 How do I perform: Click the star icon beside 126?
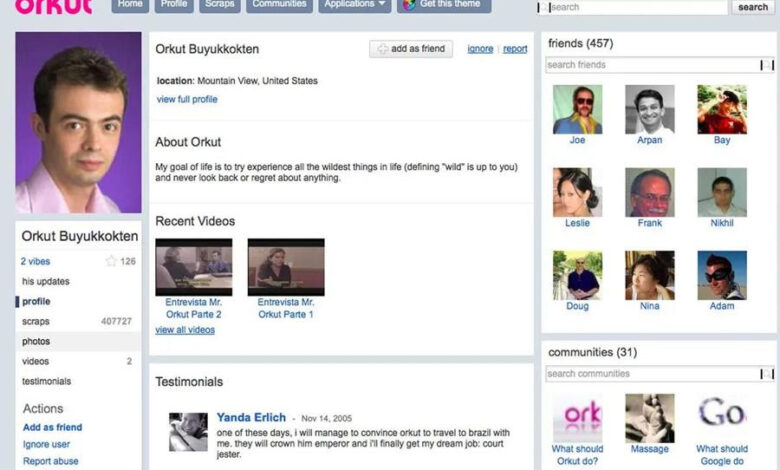(x=111, y=261)
